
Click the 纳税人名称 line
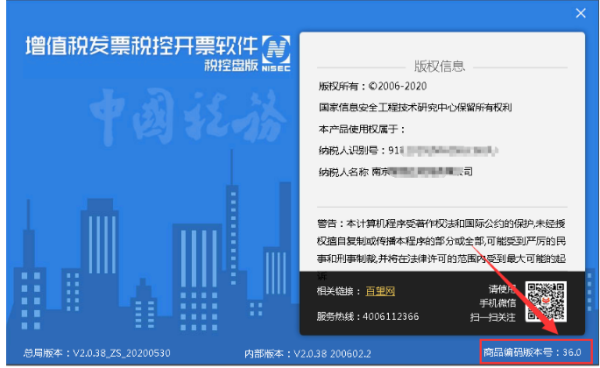(395, 172)
